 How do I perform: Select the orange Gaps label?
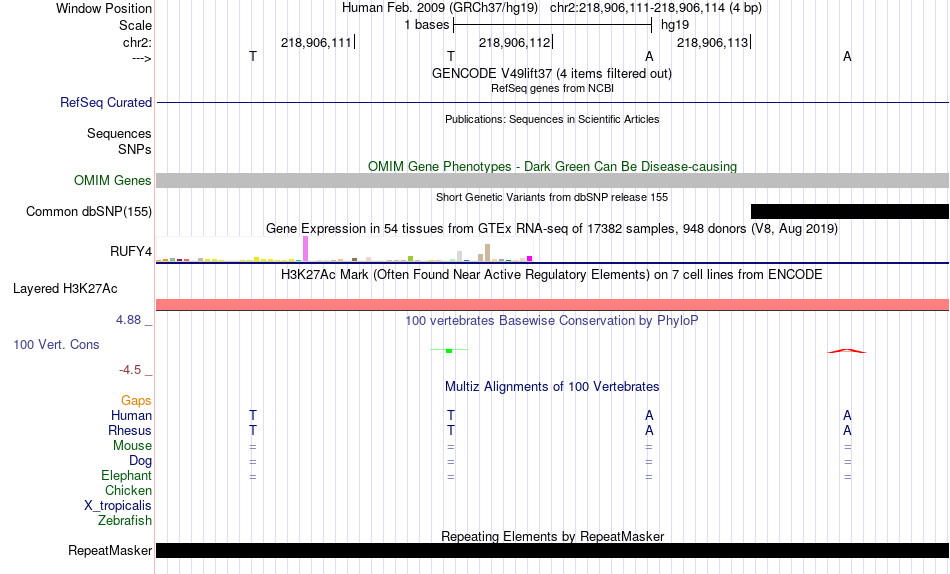(x=136, y=400)
